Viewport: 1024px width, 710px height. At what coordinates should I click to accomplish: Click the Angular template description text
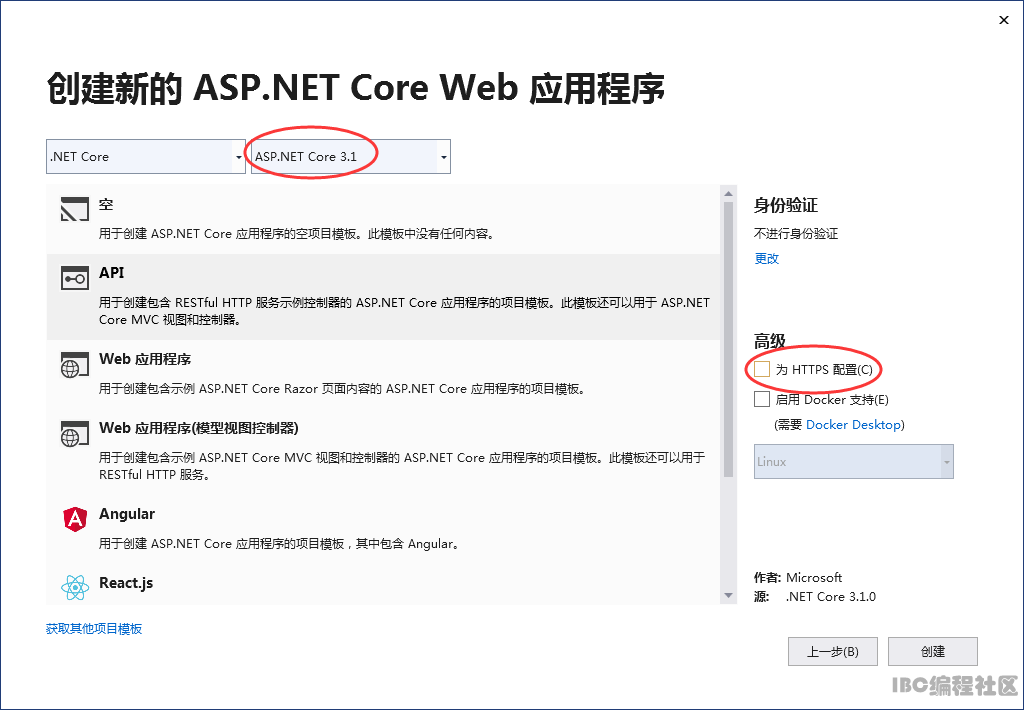(x=280, y=543)
